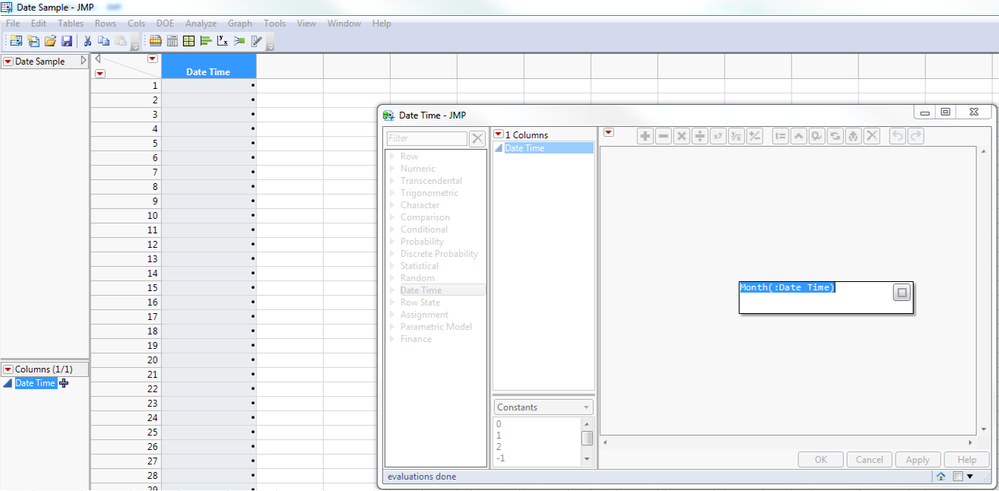Click the Filter search input field
Screen dimensions: 999x491
pos(426,138)
